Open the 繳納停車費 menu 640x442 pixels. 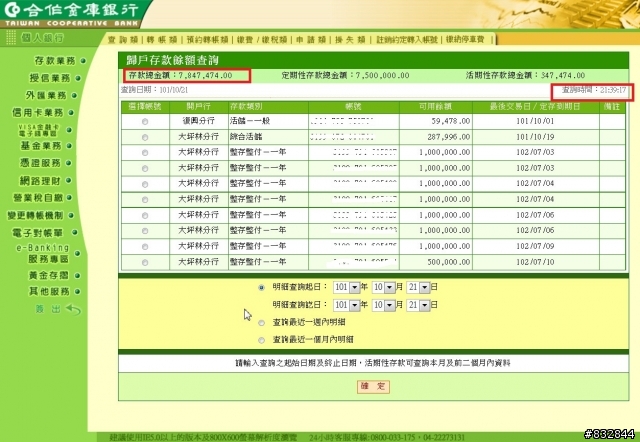click(465, 40)
